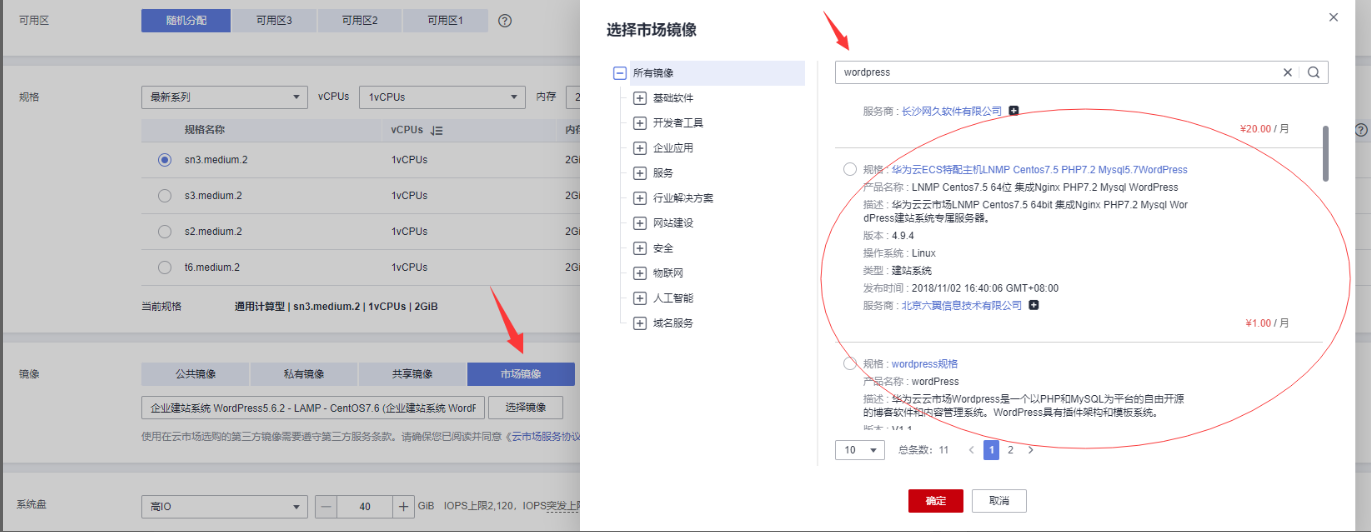Open the 高IO disk type dropdown
Screen dimensions: 1371x532
[x=224, y=507]
